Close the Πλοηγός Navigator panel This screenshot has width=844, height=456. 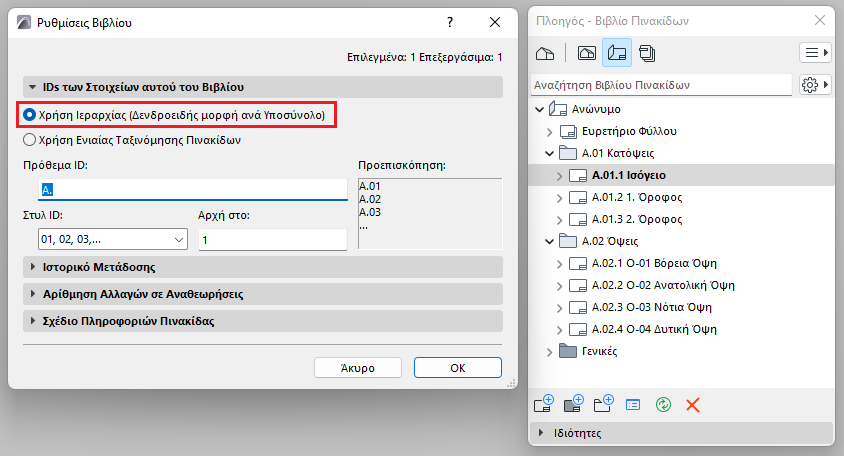[x=820, y=20]
